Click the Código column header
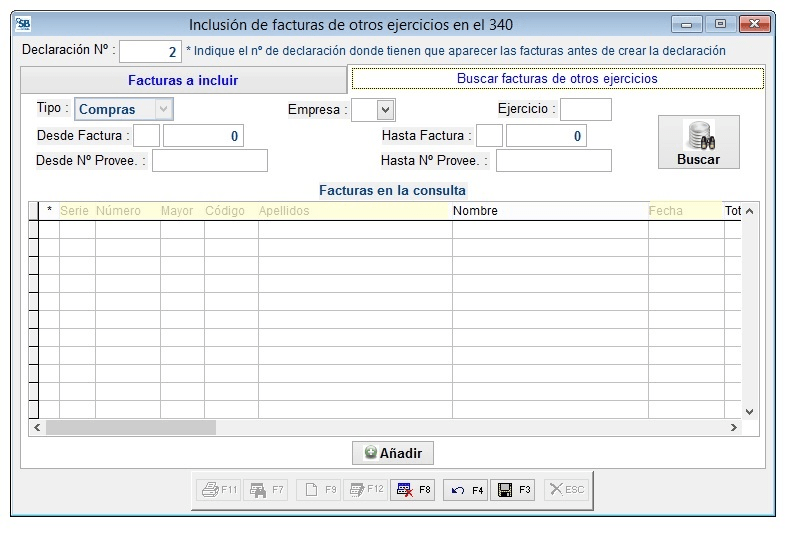 click(x=231, y=211)
